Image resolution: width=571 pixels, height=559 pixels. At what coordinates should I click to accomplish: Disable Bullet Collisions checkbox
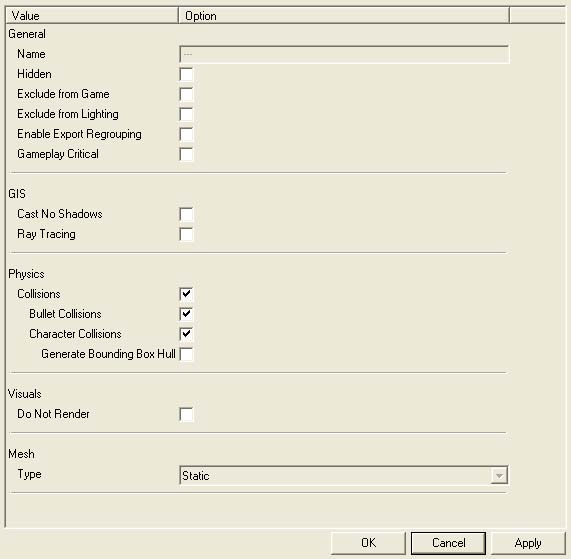186,314
